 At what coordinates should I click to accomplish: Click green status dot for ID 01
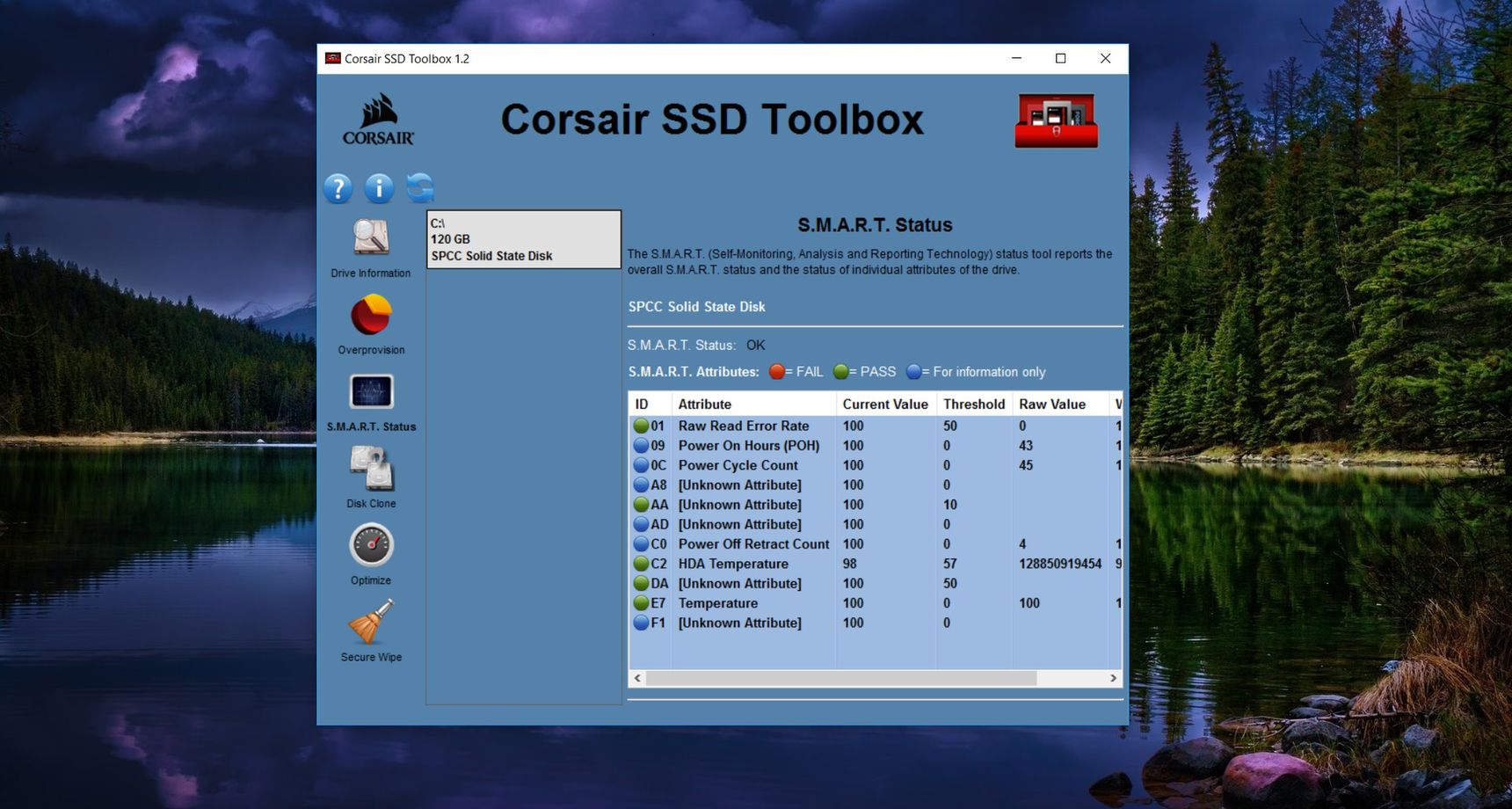tap(641, 426)
